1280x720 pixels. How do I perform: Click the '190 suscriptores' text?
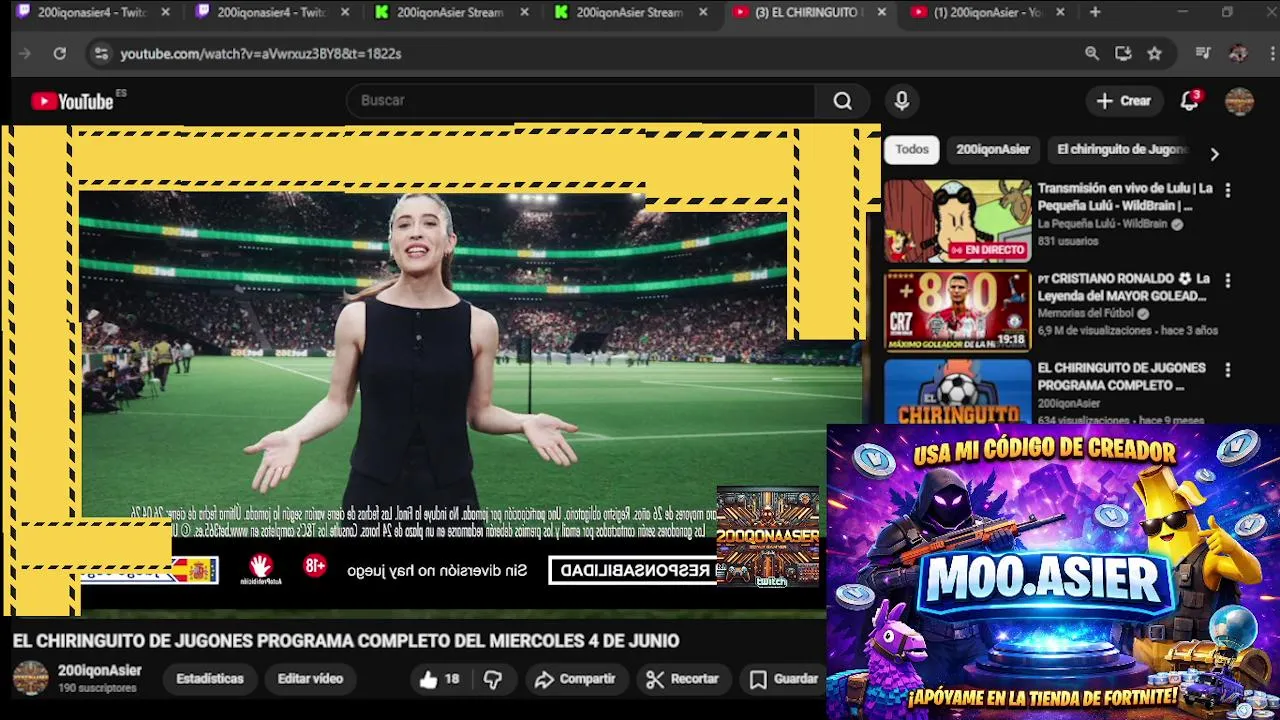[97, 689]
